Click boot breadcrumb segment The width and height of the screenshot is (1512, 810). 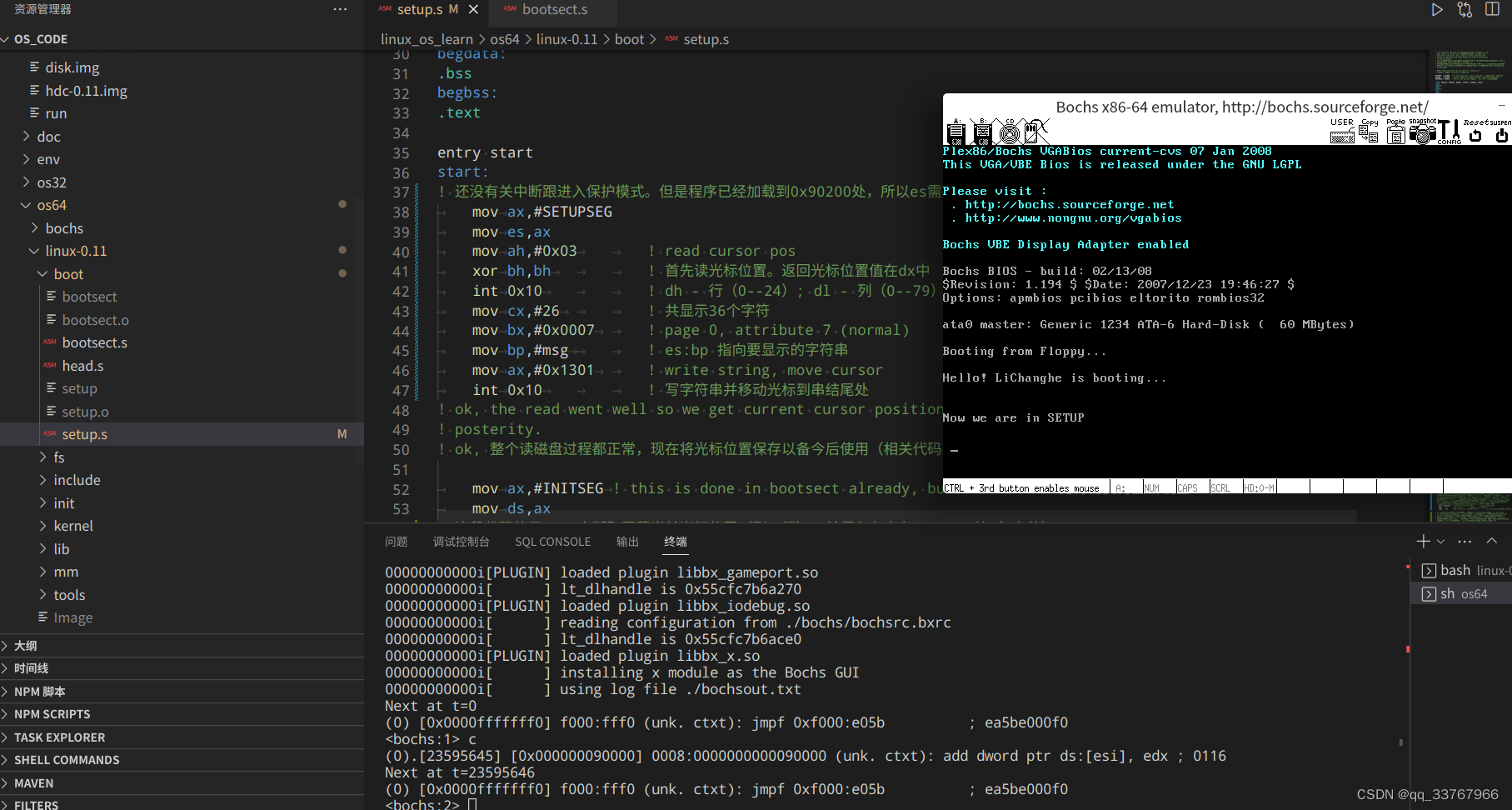click(x=629, y=39)
